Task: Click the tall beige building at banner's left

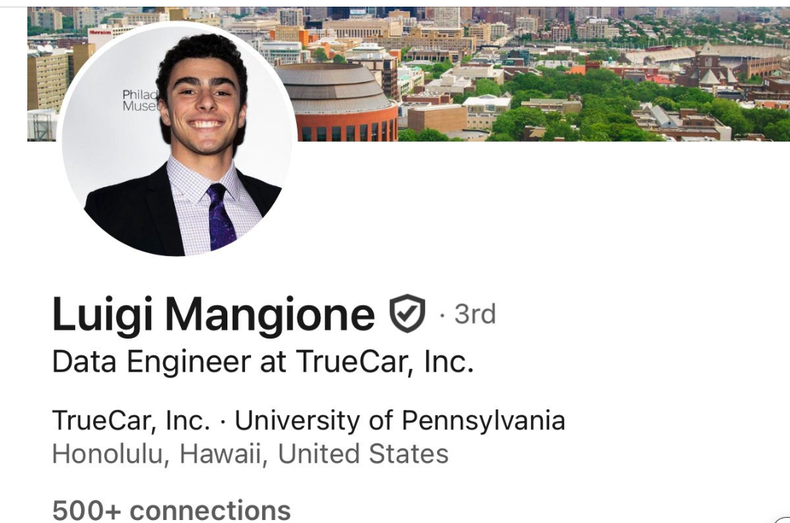Action: [x=48, y=81]
